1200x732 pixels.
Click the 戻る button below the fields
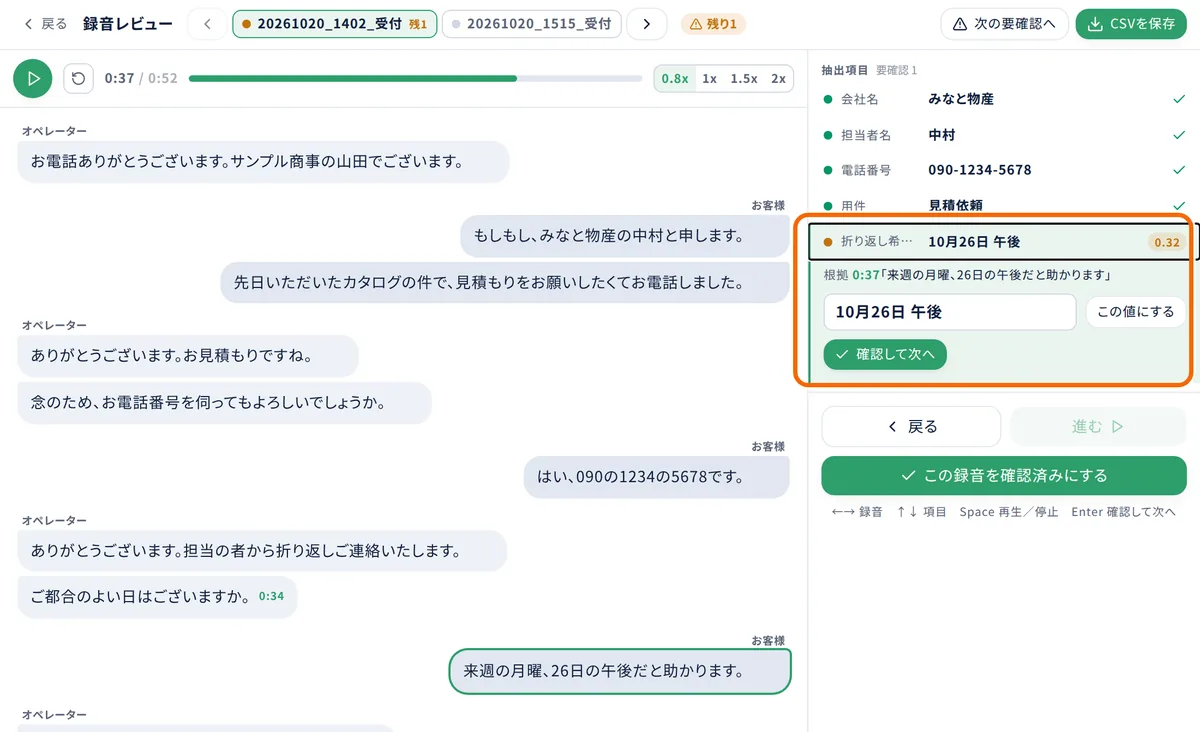[x=911, y=427]
